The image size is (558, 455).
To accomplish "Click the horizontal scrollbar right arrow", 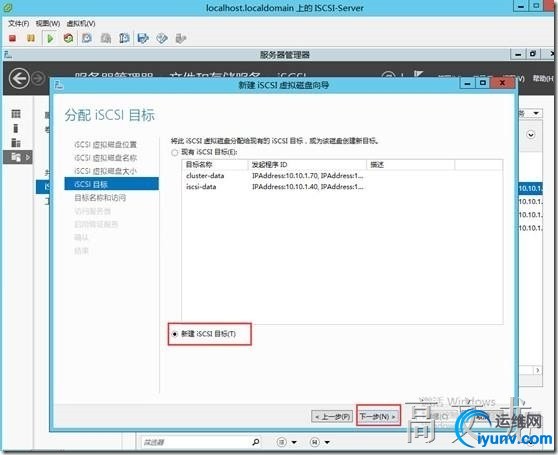I will click(537, 370).
